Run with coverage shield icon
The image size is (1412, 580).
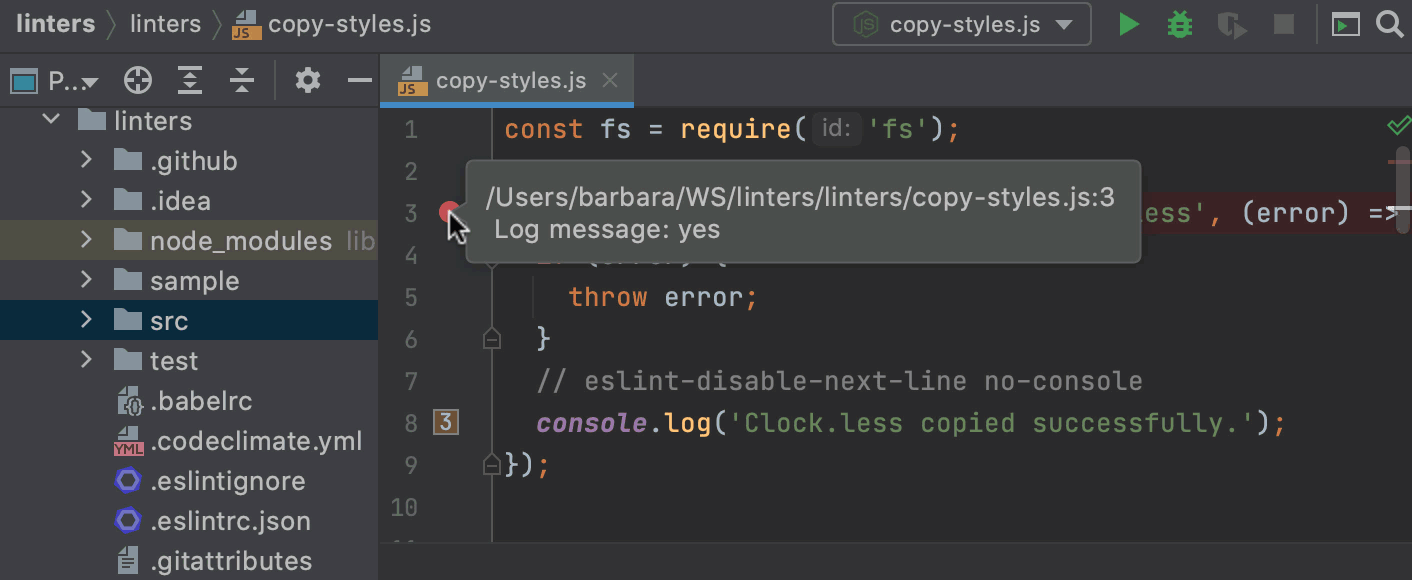[1232, 25]
